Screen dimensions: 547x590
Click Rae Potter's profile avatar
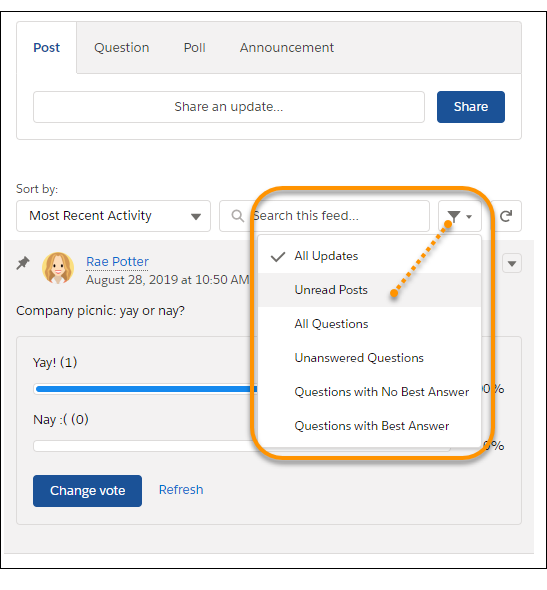click(58, 268)
